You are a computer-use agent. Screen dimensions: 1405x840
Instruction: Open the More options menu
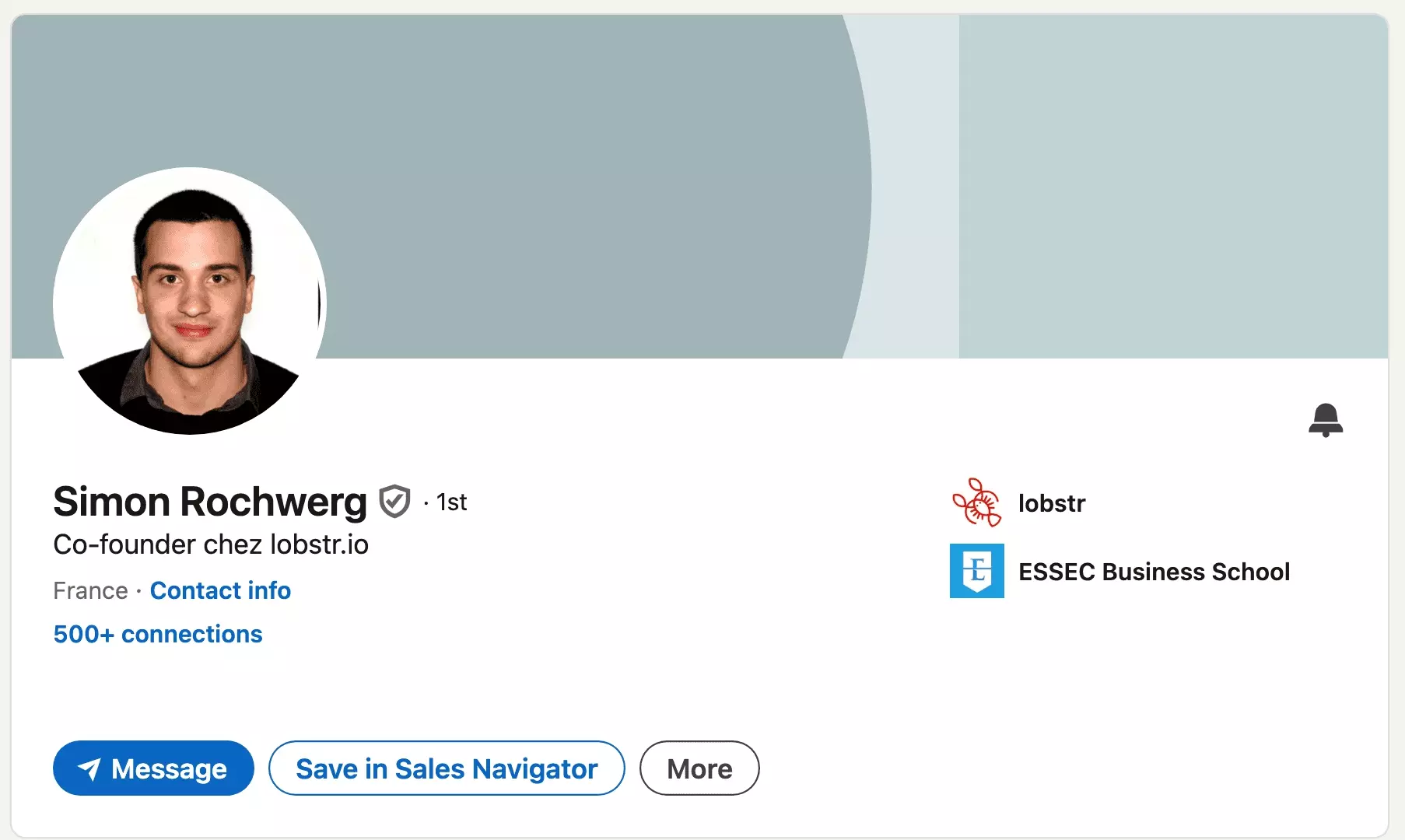(x=699, y=768)
